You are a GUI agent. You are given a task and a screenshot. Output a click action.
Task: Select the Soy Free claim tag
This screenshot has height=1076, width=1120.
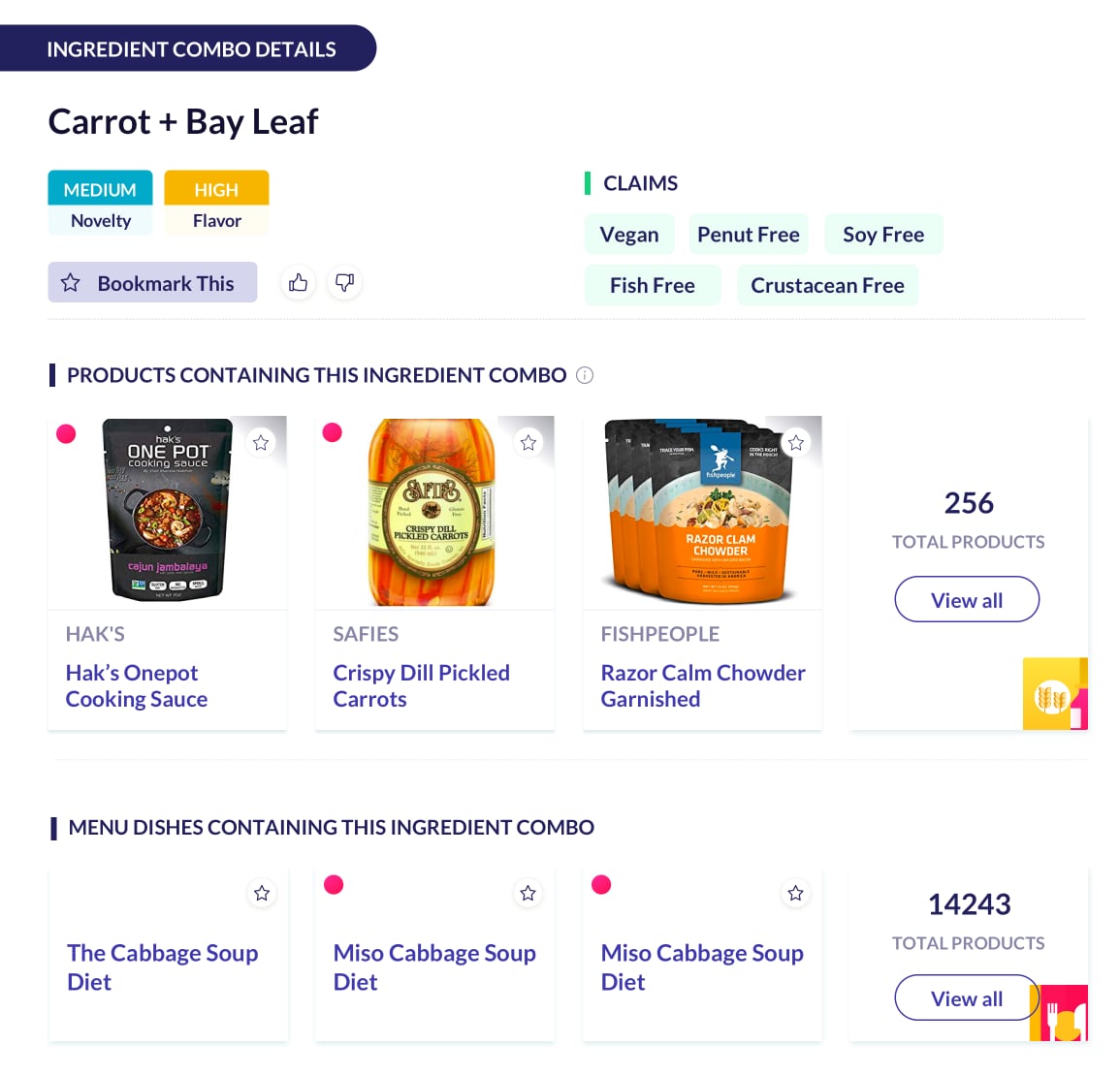coord(883,235)
